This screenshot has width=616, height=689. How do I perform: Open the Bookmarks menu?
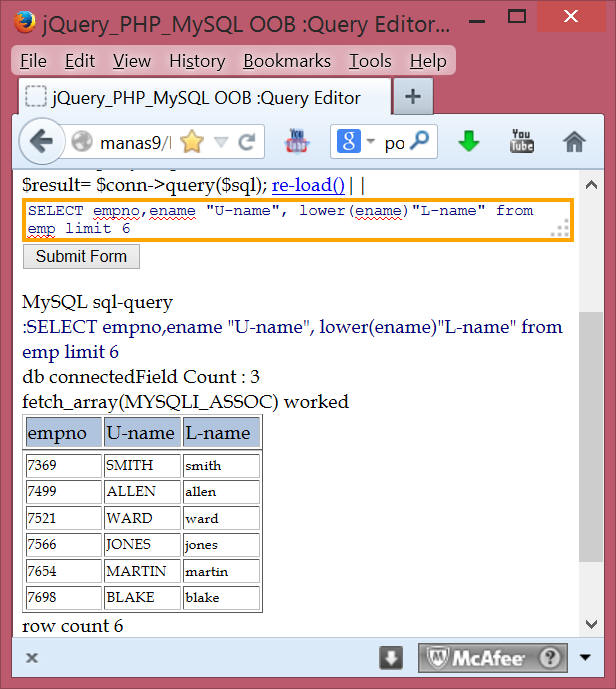click(x=287, y=61)
